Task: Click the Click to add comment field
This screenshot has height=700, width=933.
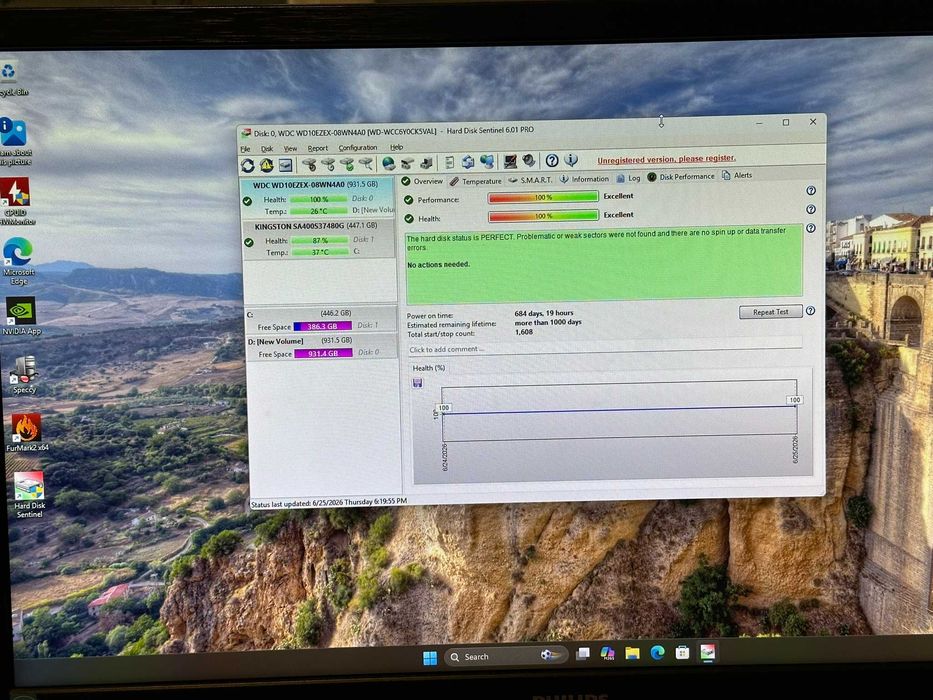Action: pos(605,349)
